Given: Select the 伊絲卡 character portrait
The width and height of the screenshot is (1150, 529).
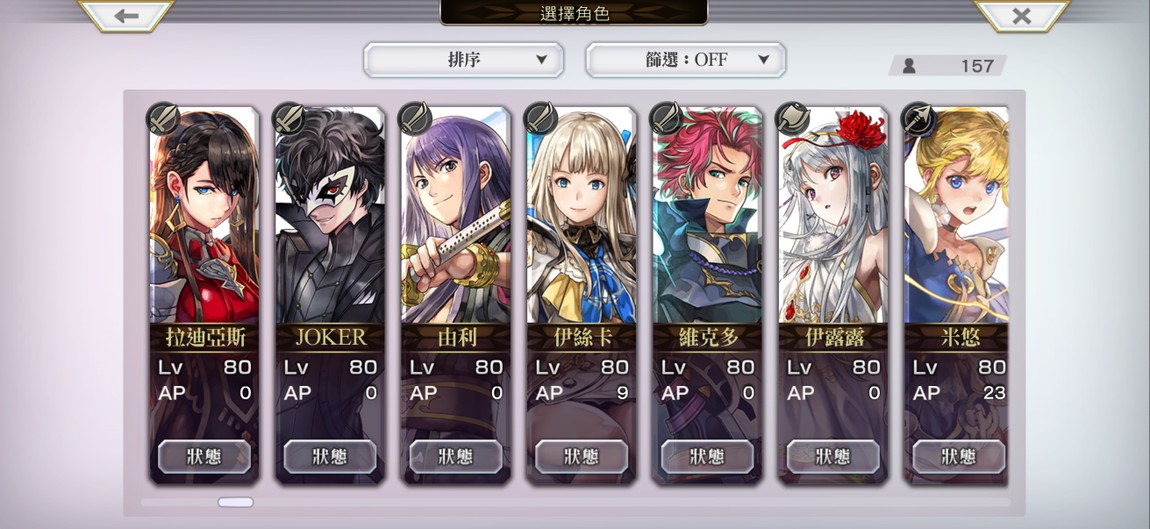Looking at the screenshot, I should tap(582, 215).
